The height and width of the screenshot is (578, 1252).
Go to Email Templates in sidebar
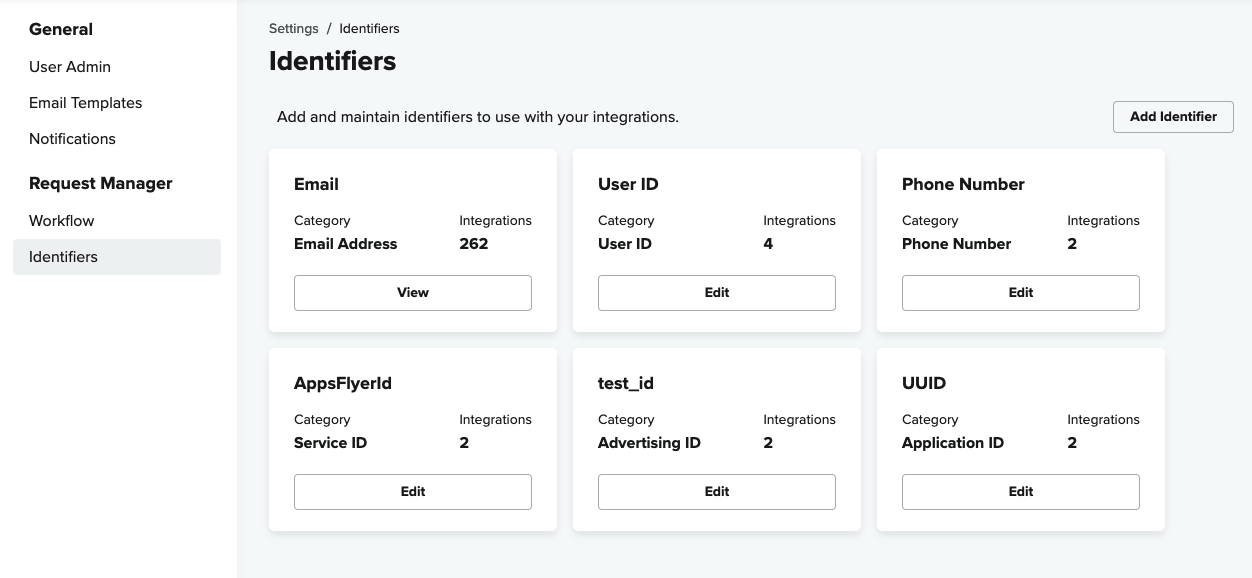(86, 103)
